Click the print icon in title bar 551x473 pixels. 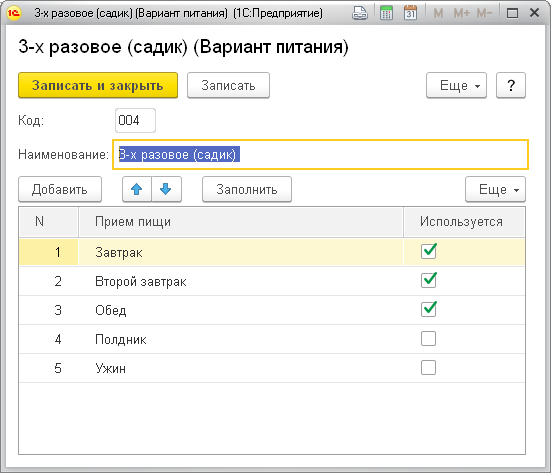360,13
